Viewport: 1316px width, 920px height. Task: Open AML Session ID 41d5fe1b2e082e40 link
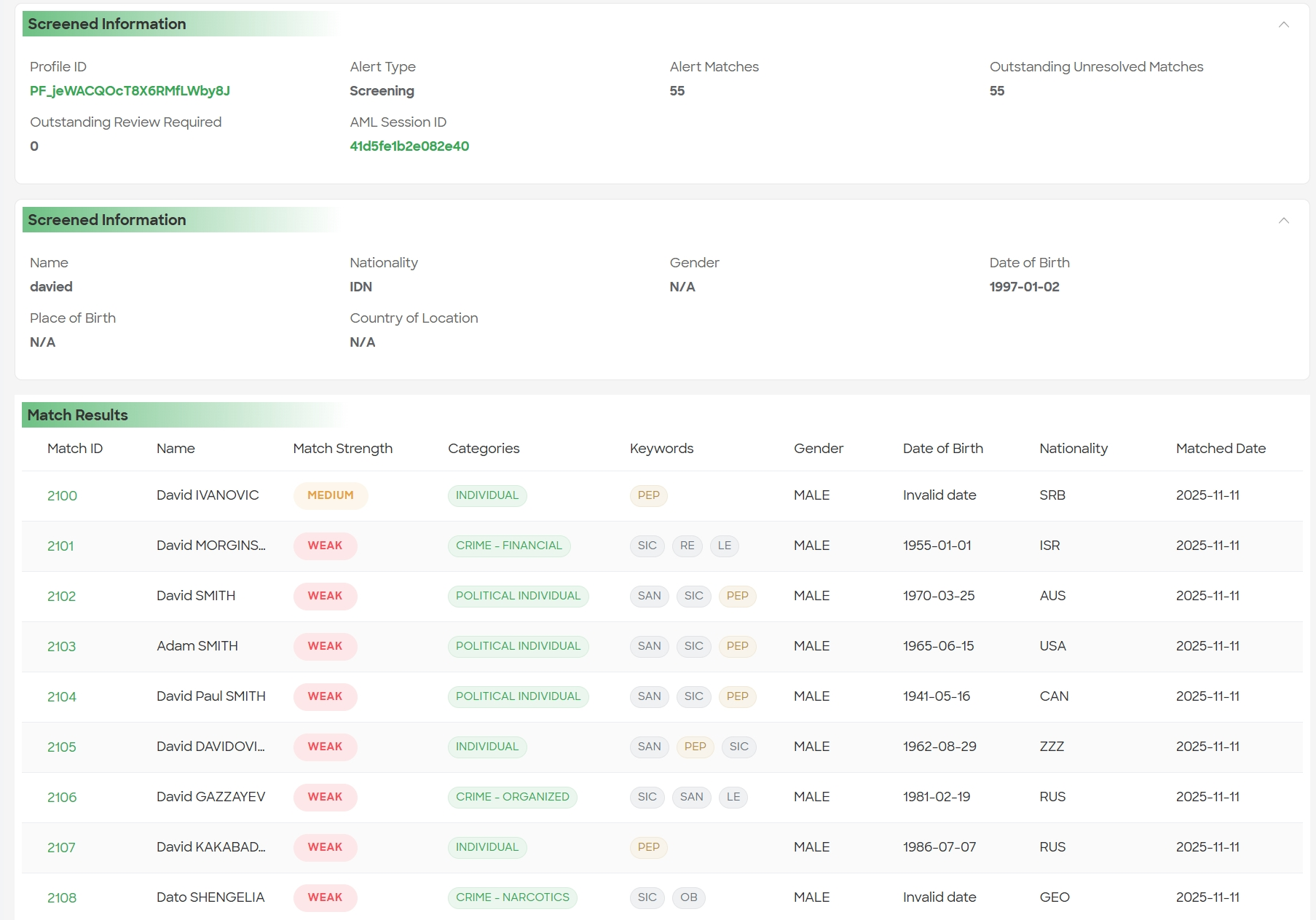409,146
